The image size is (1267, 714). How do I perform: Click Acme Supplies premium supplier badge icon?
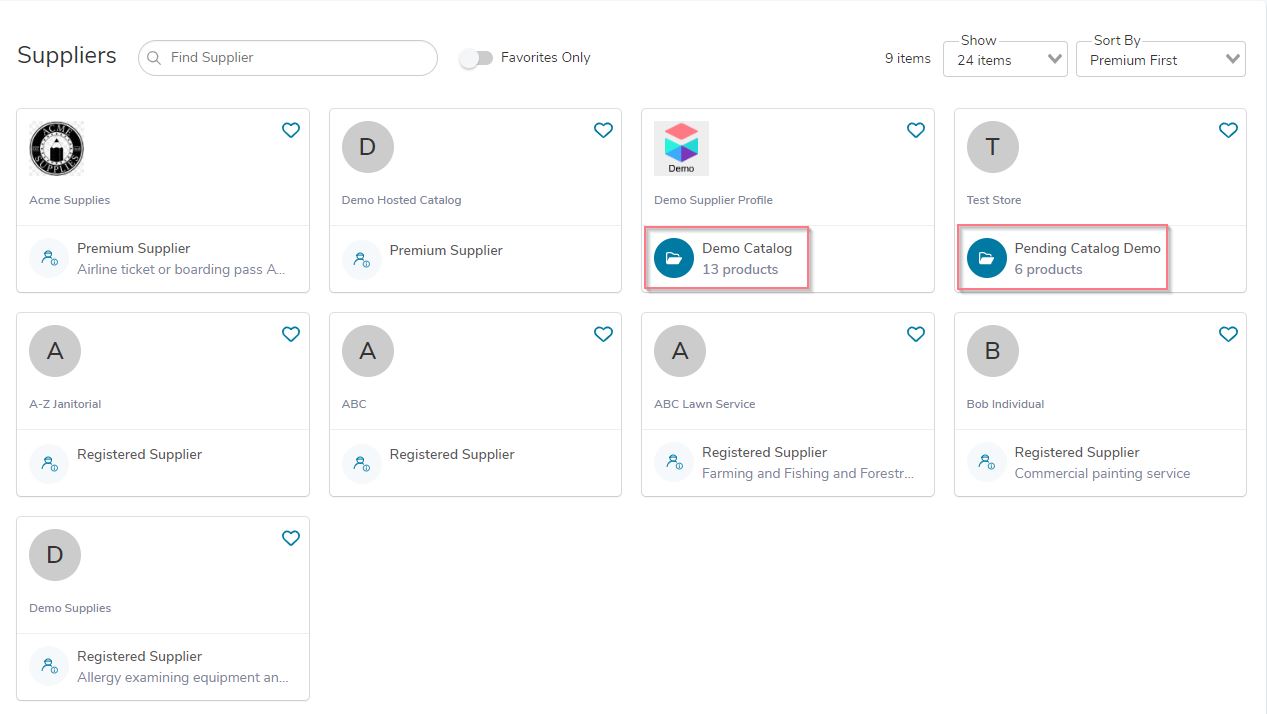pos(49,259)
